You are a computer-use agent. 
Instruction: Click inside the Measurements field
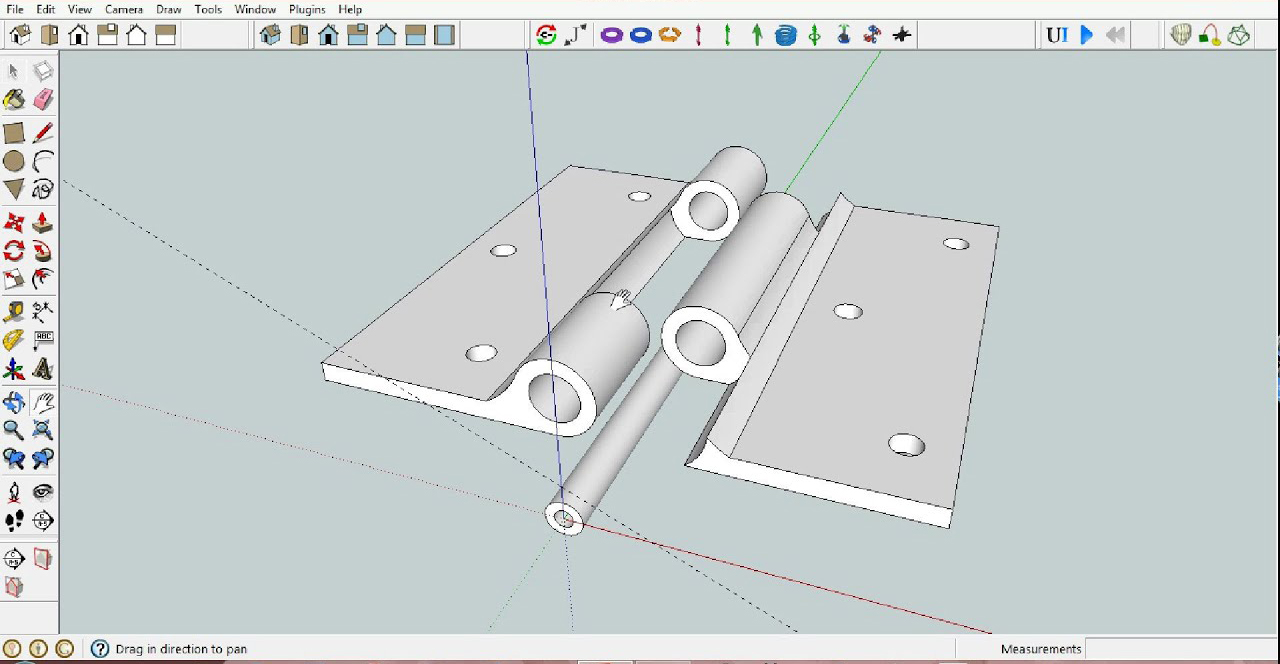click(1180, 648)
